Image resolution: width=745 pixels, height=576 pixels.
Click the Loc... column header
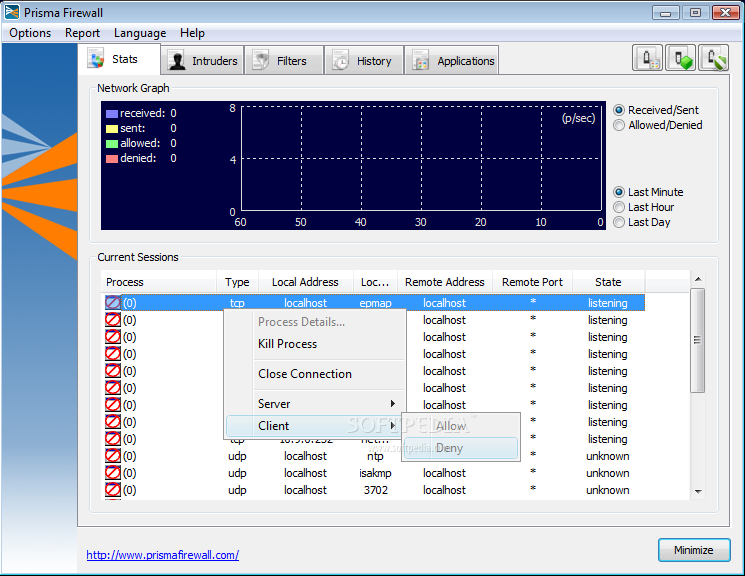coord(375,282)
